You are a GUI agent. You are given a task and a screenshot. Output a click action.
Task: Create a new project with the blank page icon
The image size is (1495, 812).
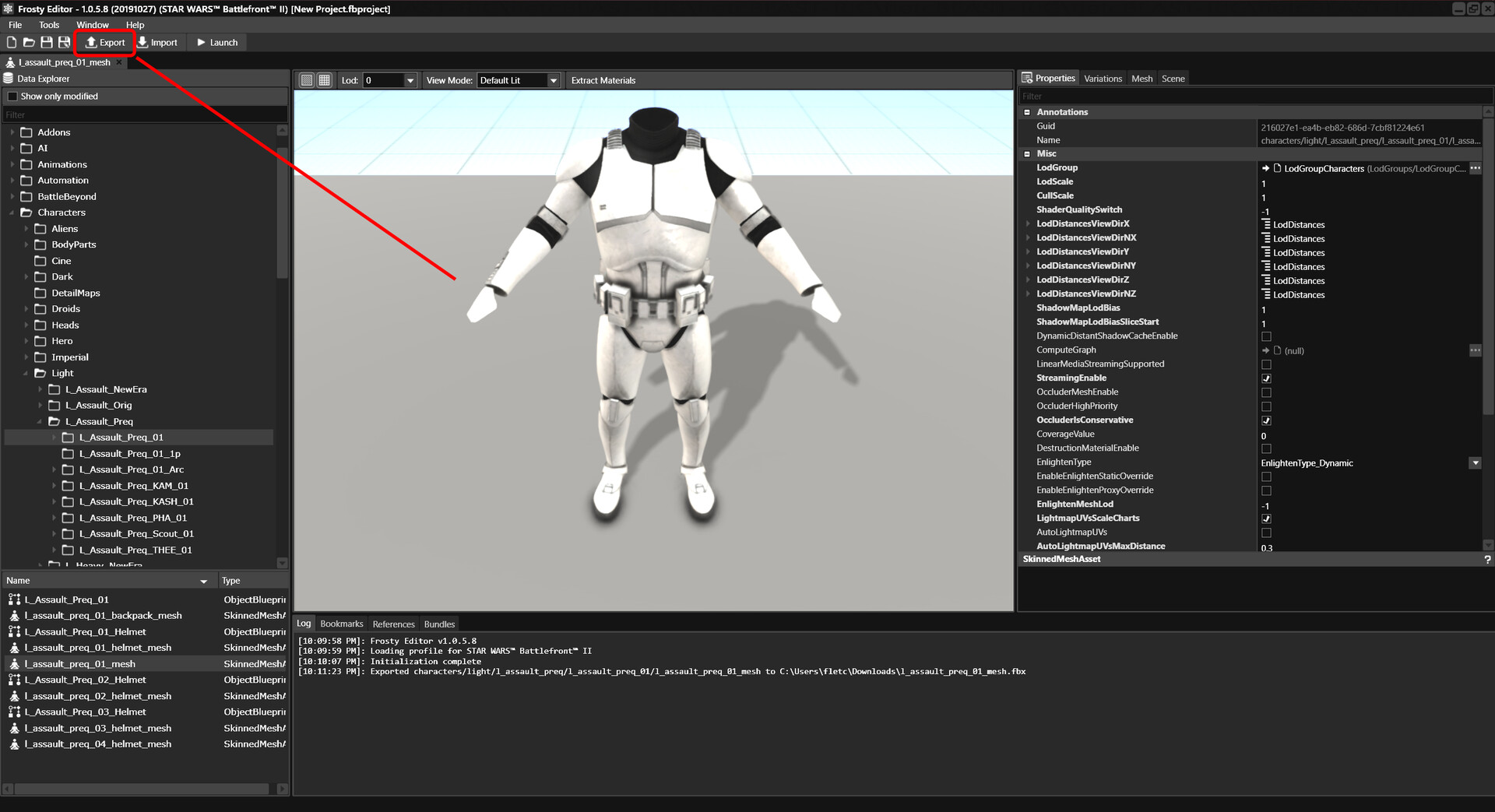12,42
